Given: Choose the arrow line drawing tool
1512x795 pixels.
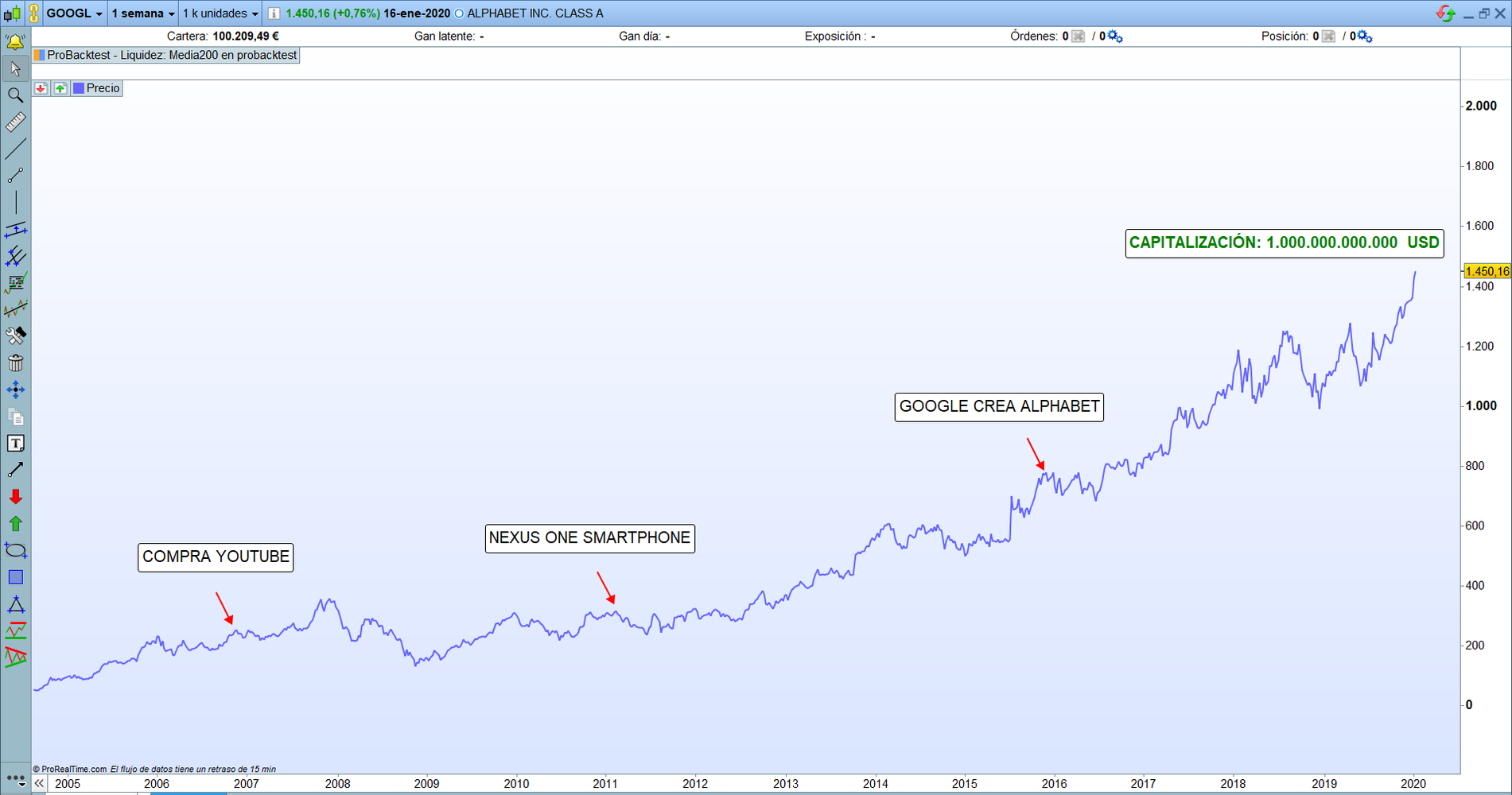Looking at the screenshot, I should 15,470.
